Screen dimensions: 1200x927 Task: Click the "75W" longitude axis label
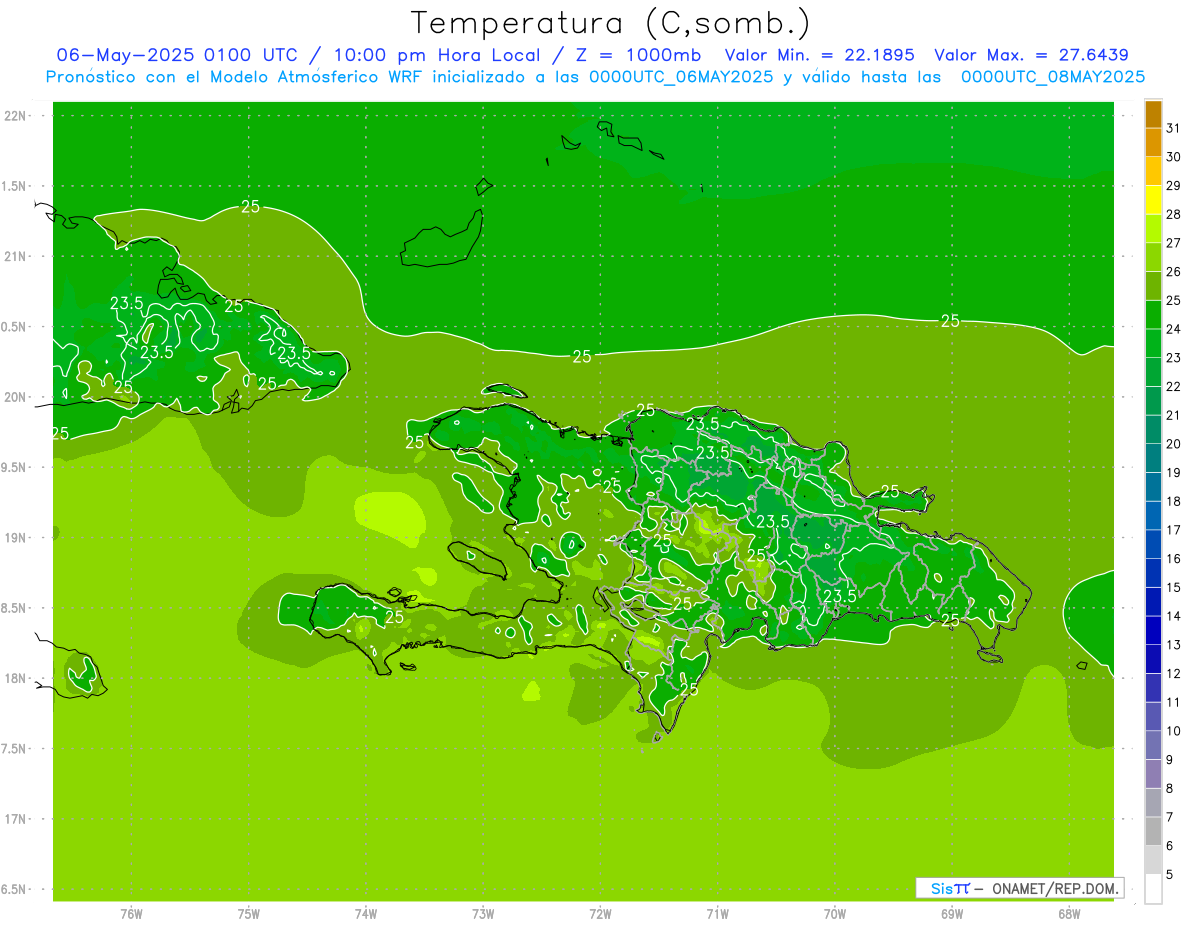point(249,914)
